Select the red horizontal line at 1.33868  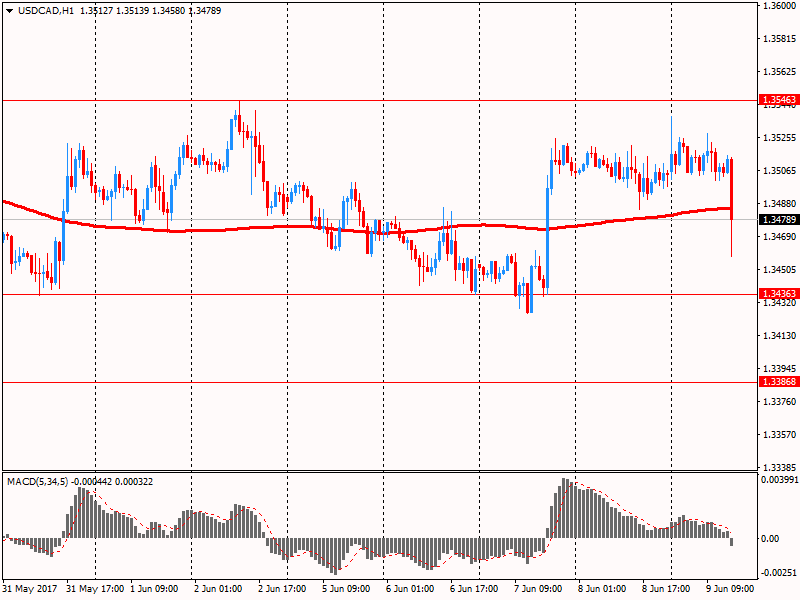coord(380,382)
